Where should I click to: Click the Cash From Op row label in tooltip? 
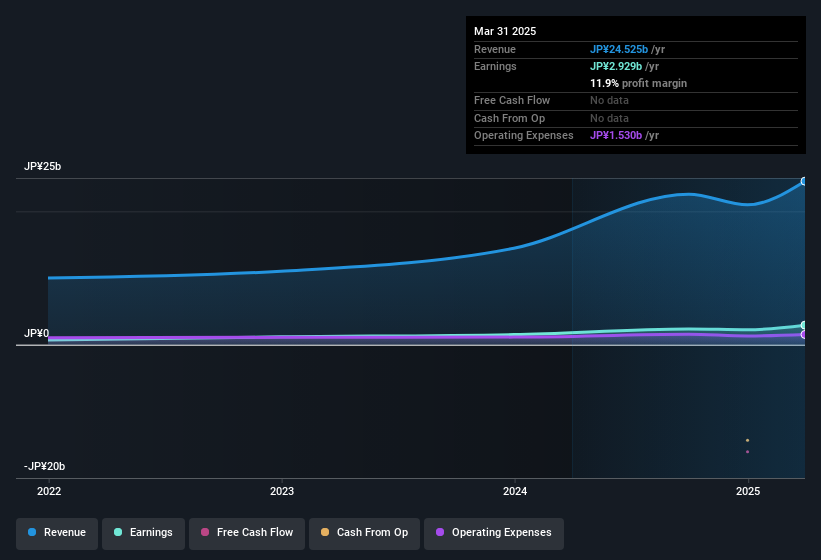[x=509, y=118]
